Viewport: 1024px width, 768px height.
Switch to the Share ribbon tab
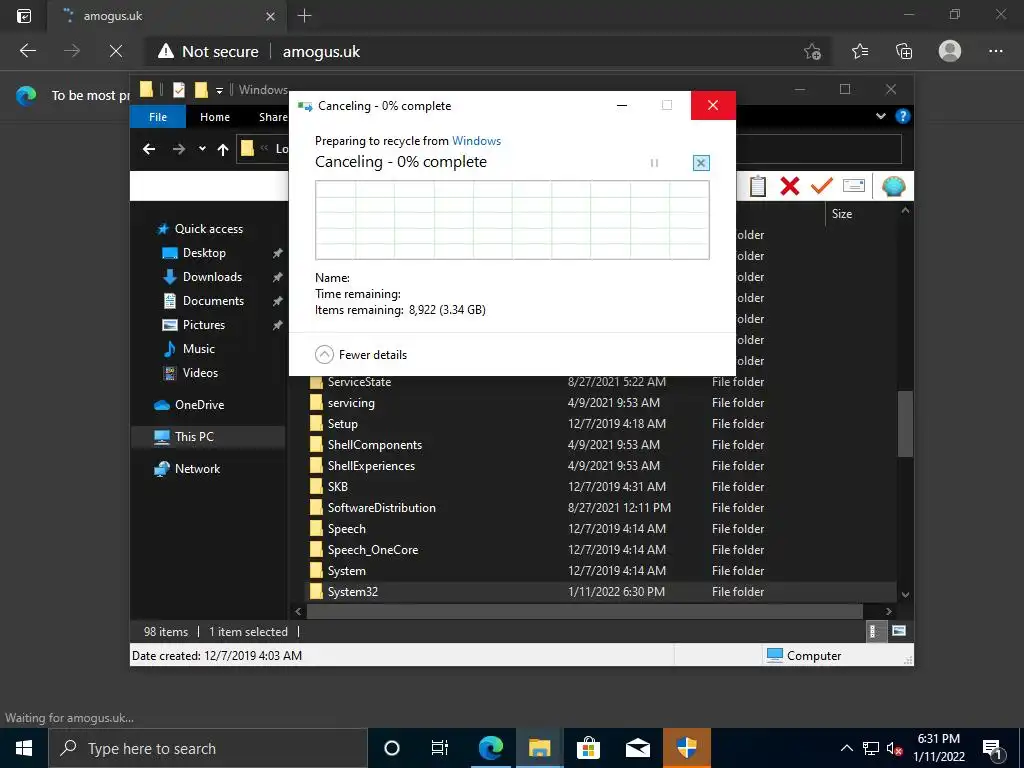tap(272, 117)
